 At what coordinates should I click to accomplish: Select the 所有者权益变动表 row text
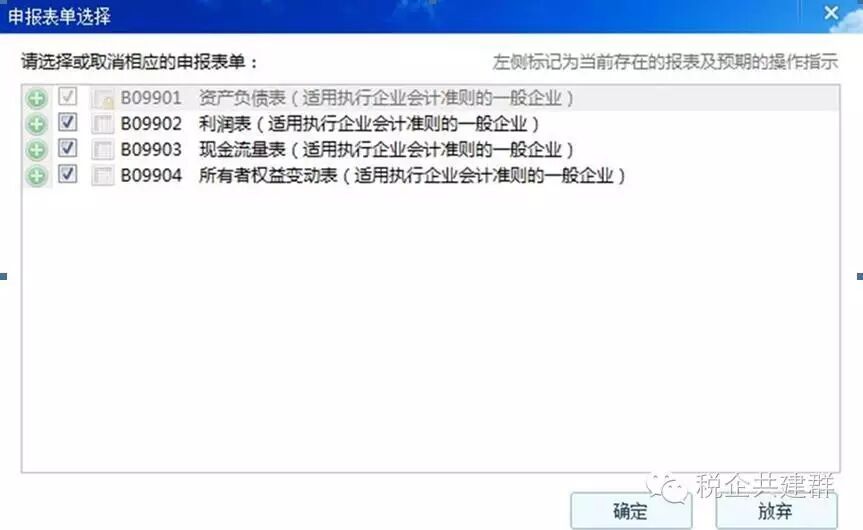click(x=373, y=176)
